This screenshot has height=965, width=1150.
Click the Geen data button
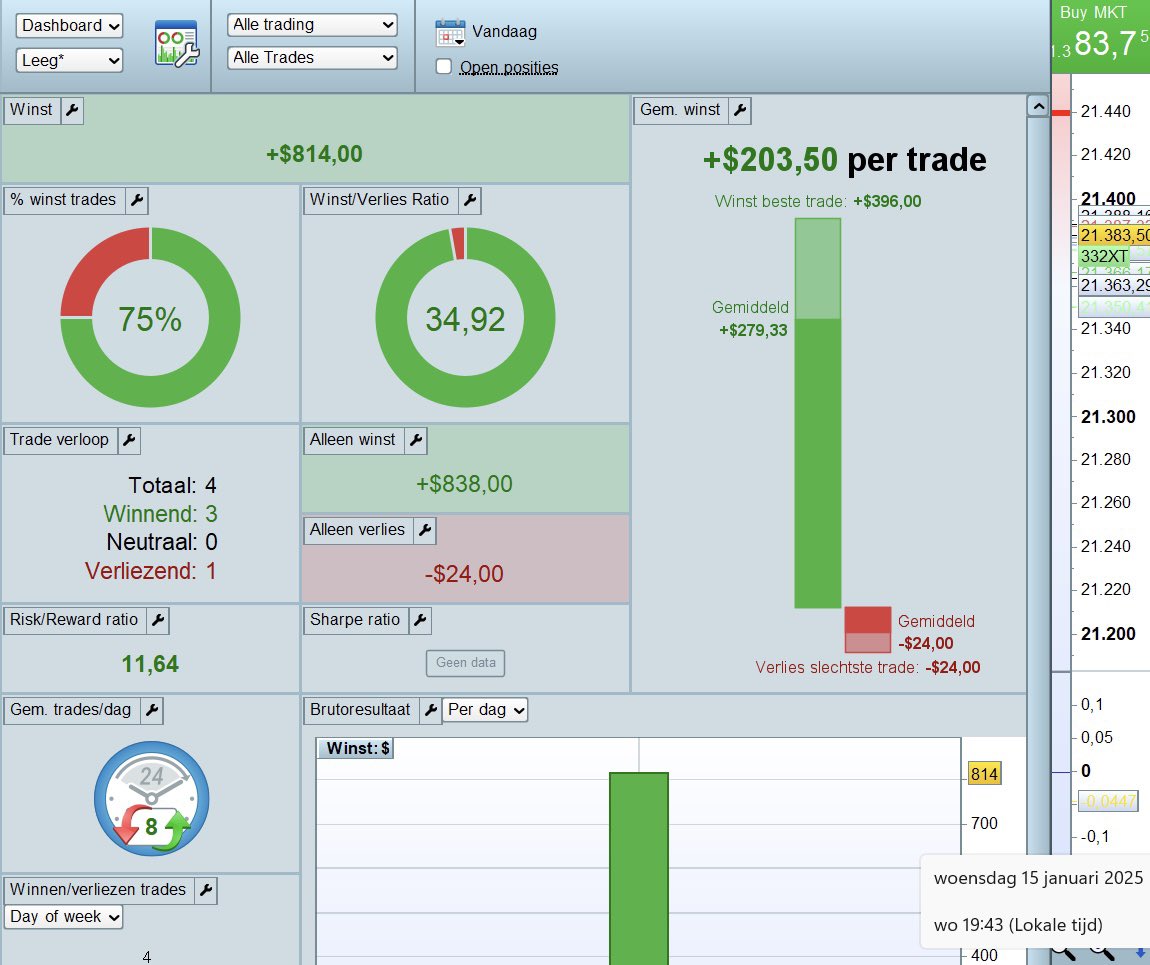466,663
